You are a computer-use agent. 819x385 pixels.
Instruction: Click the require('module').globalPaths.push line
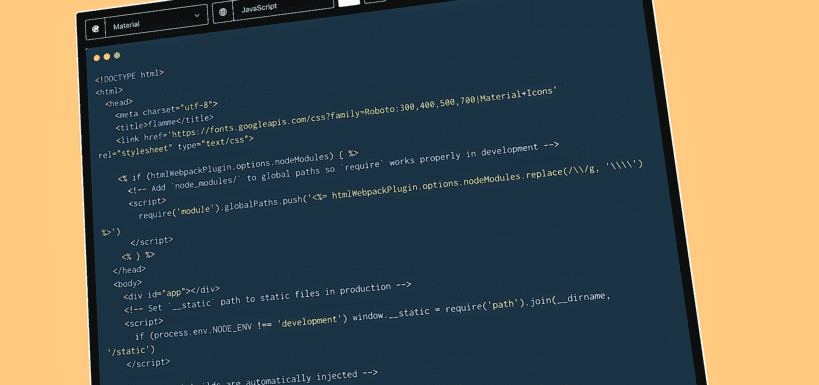390,189
